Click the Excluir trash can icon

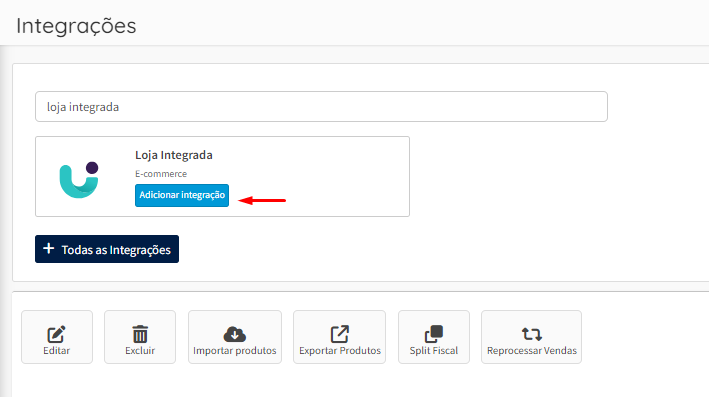(140, 334)
